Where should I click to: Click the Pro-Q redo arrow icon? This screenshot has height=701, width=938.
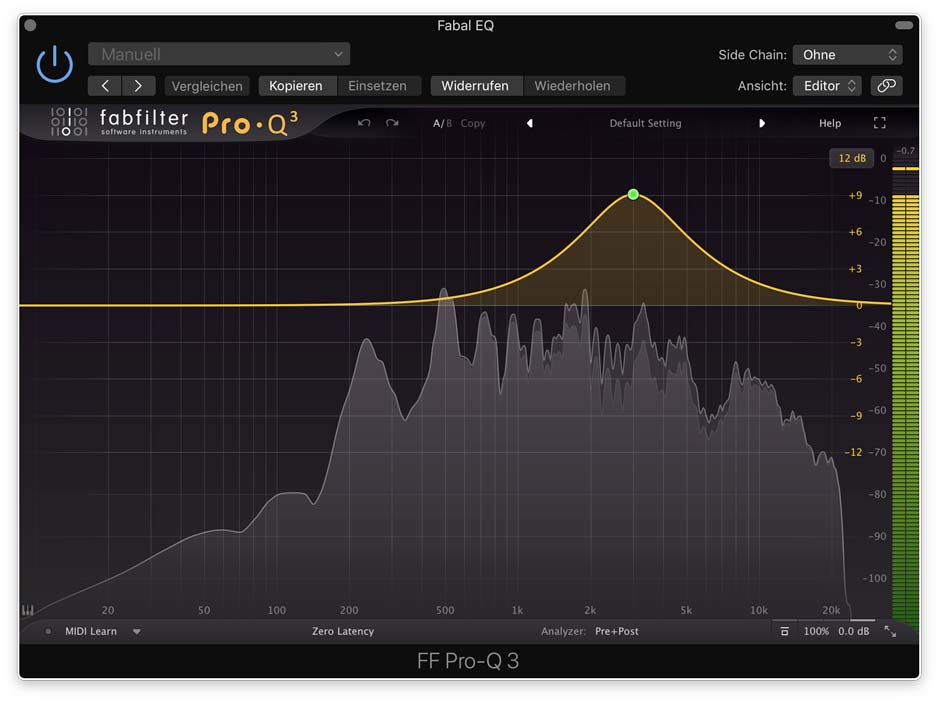coord(392,123)
